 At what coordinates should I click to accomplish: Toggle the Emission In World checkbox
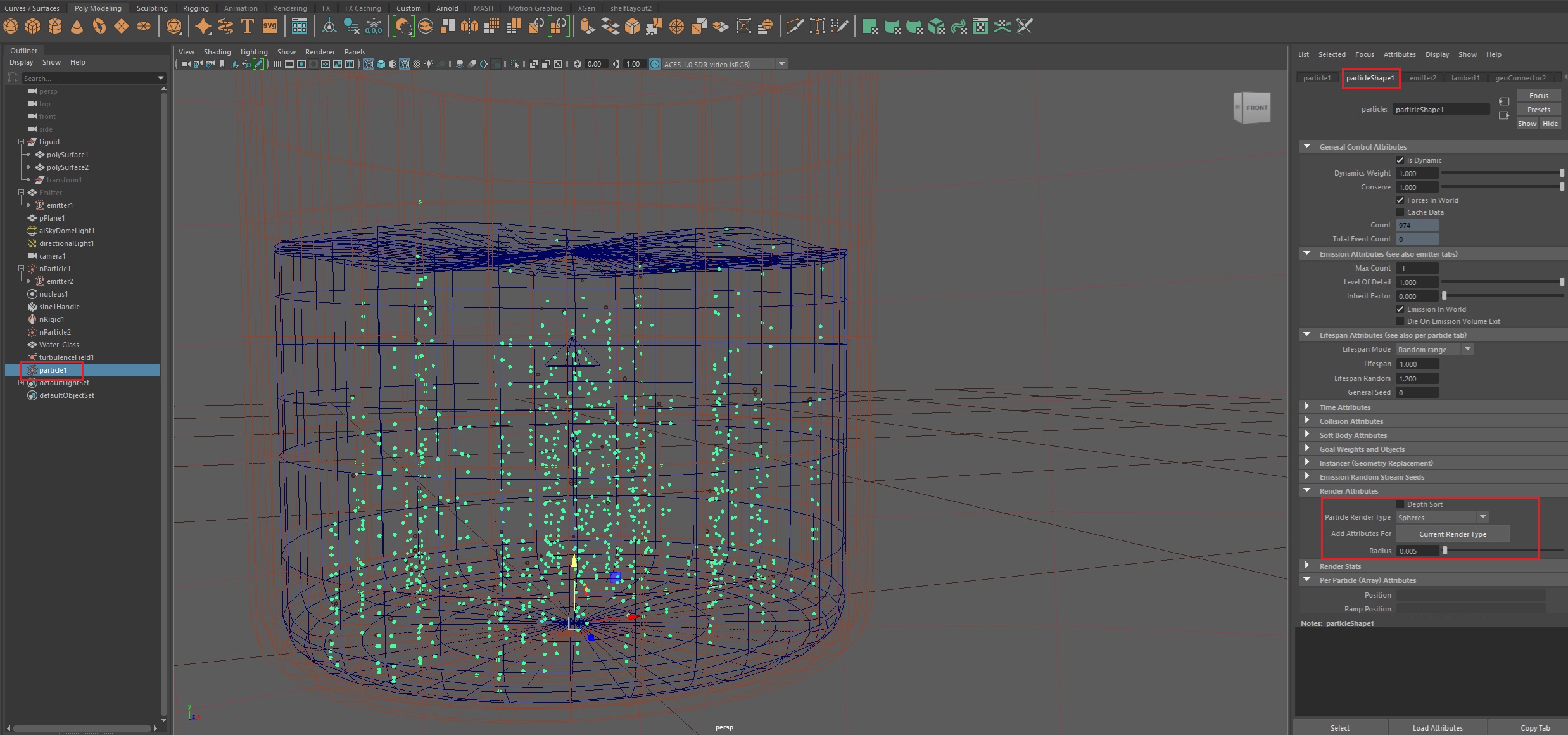tap(1400, 309)
